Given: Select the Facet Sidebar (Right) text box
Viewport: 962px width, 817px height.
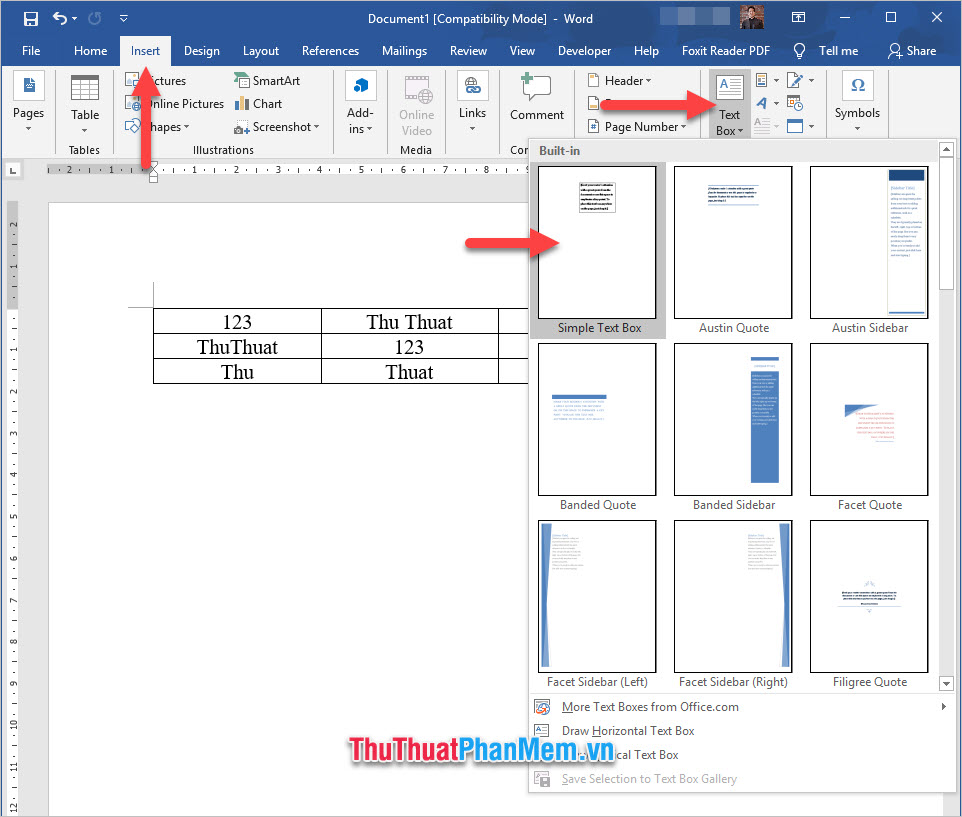Looking at the screenshot, I should [733, 604].
